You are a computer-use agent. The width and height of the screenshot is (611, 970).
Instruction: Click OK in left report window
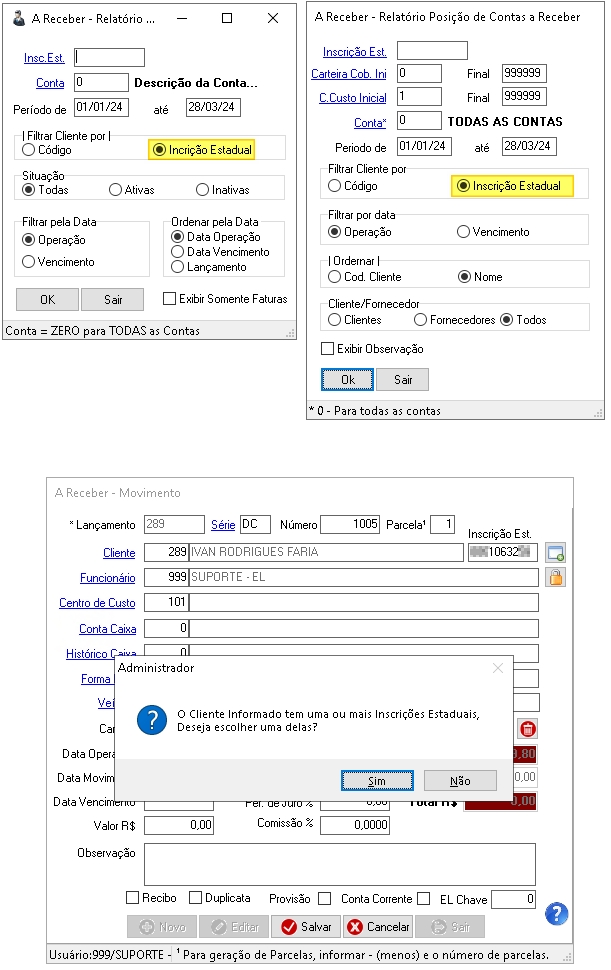48,299
